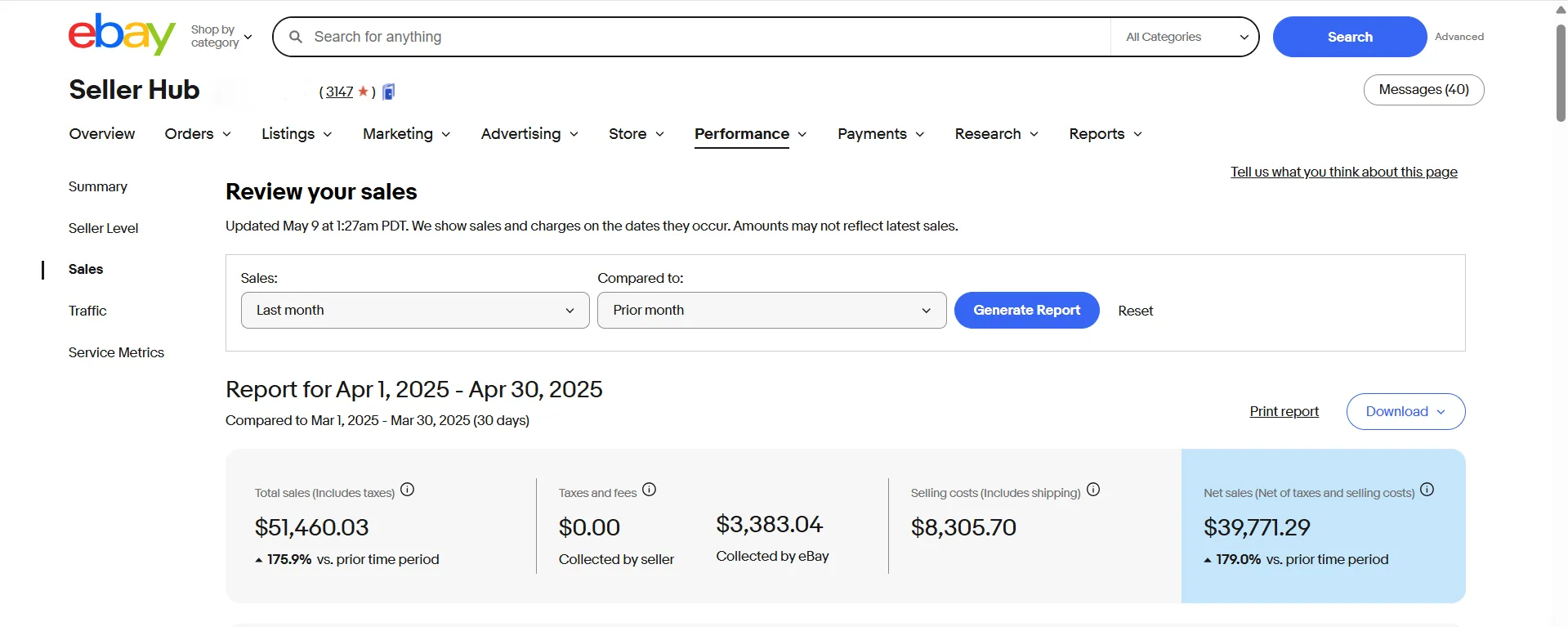Select Seller Level in the sidebar
Screen dimensions: 1568x627
104,228
